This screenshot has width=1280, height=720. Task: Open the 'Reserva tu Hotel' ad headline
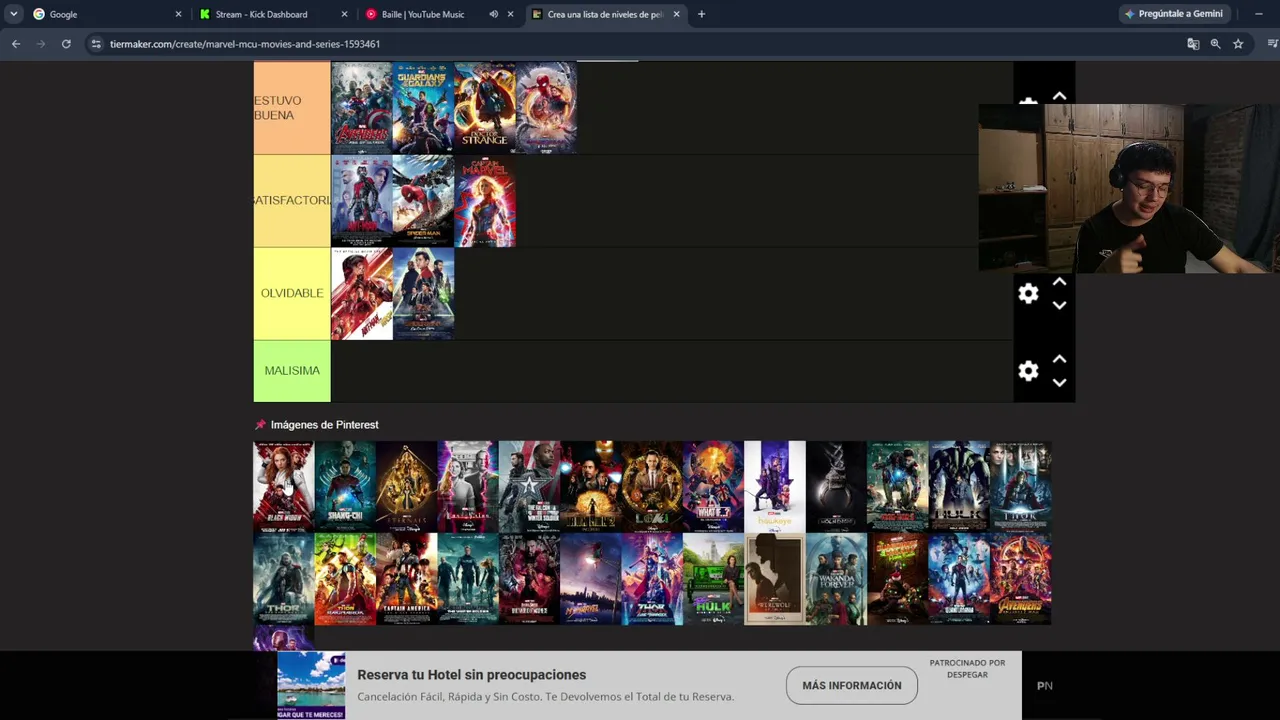click(471, 675)
